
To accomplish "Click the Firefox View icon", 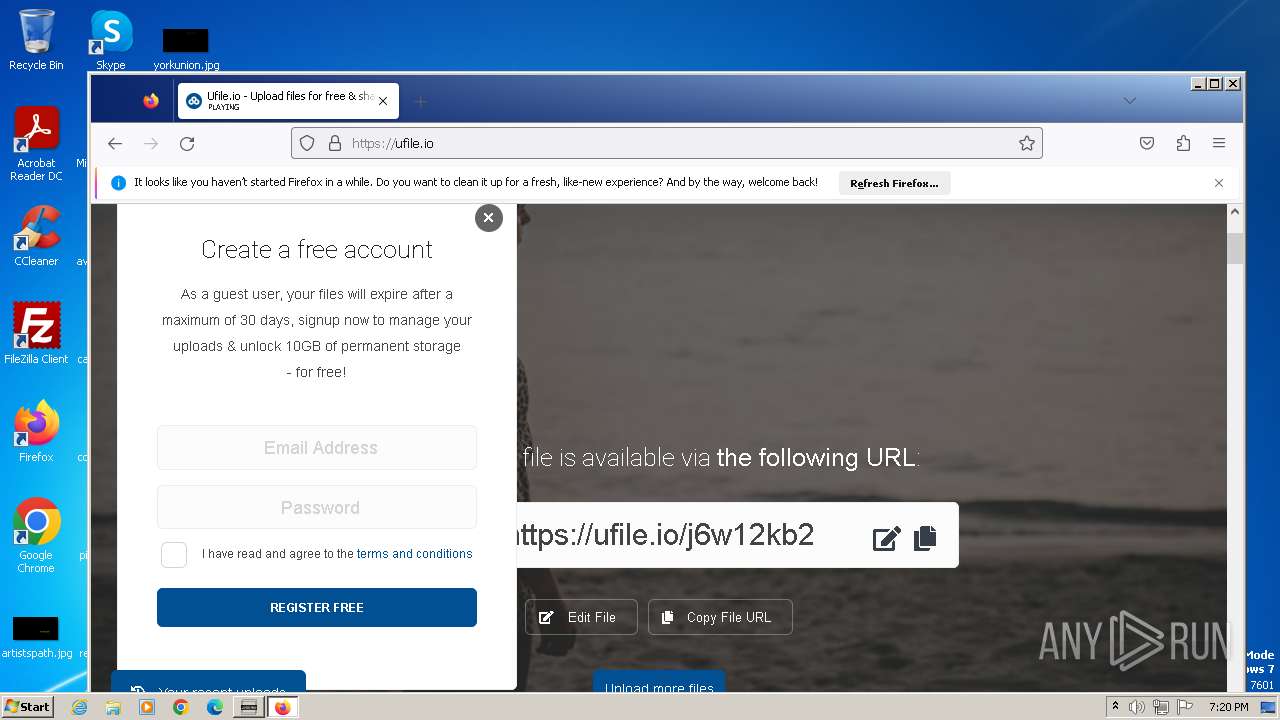I will [x=151, y=101].
